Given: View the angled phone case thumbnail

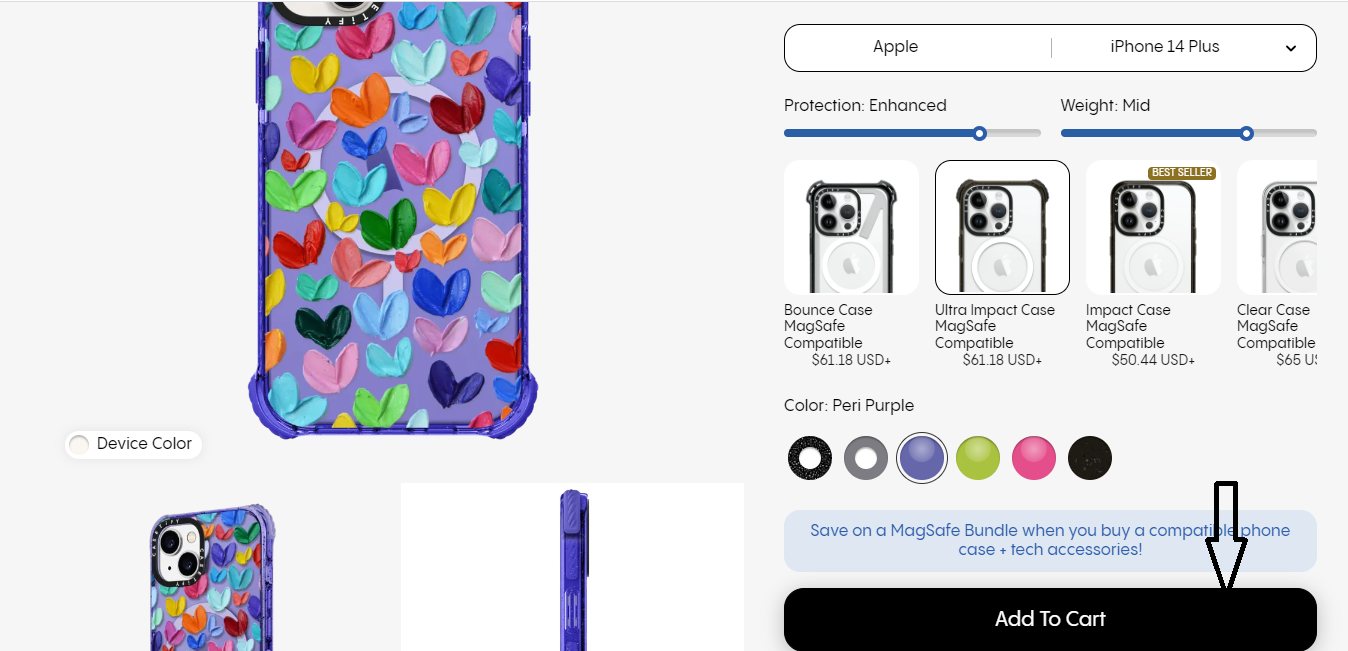Looking at the screenshot, I should [214, 576].
